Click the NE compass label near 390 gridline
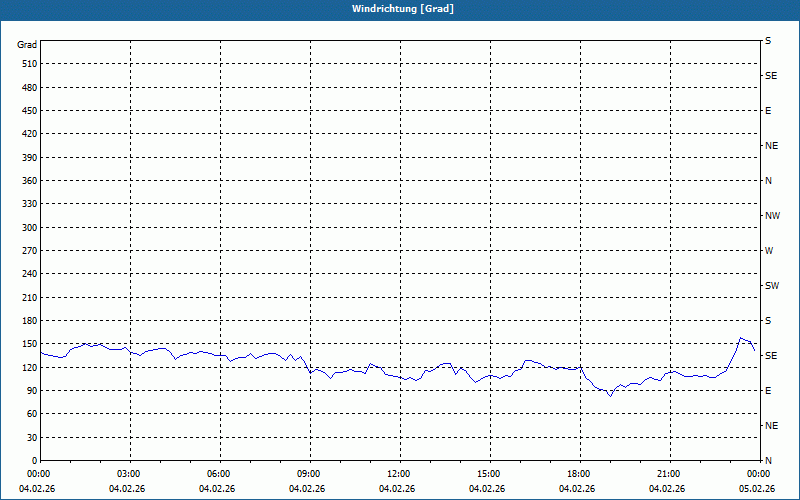 click(x=771, y=146)
